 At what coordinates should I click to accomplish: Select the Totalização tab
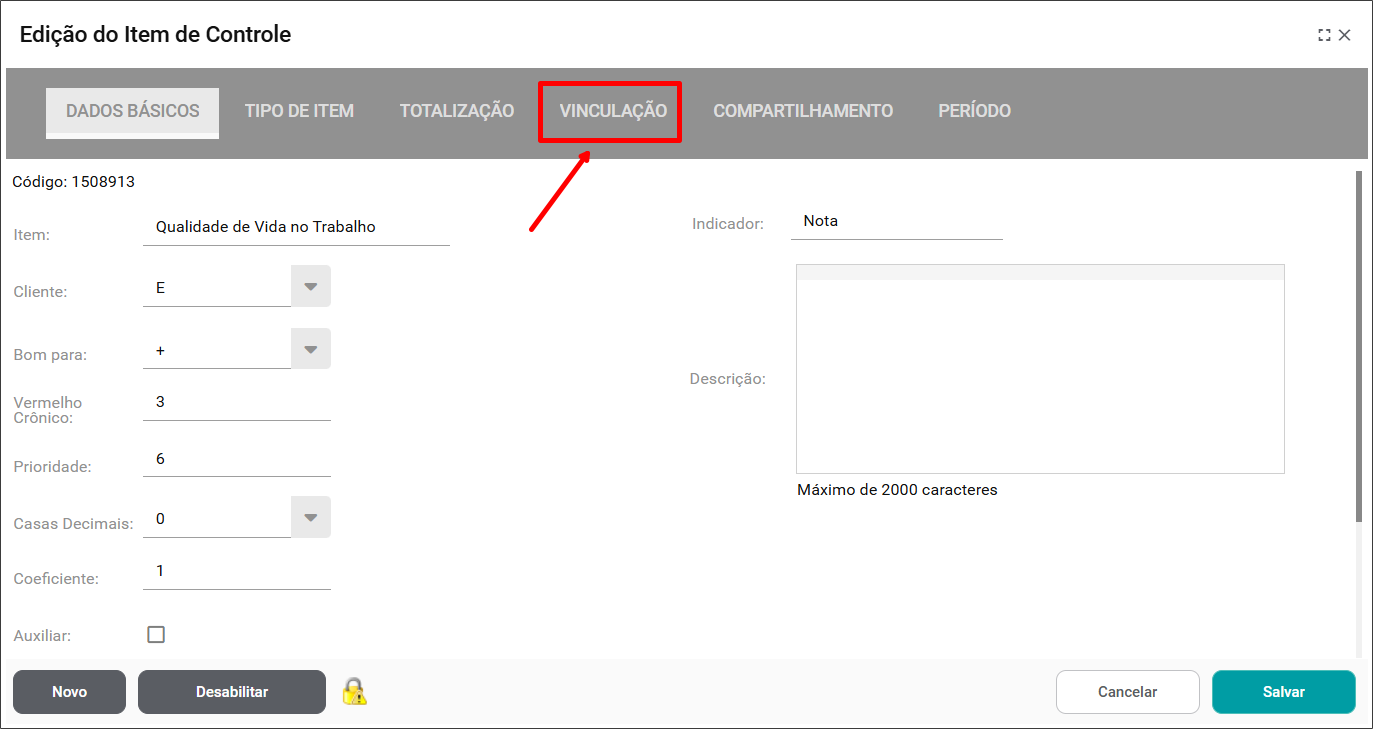pos(457,111)
